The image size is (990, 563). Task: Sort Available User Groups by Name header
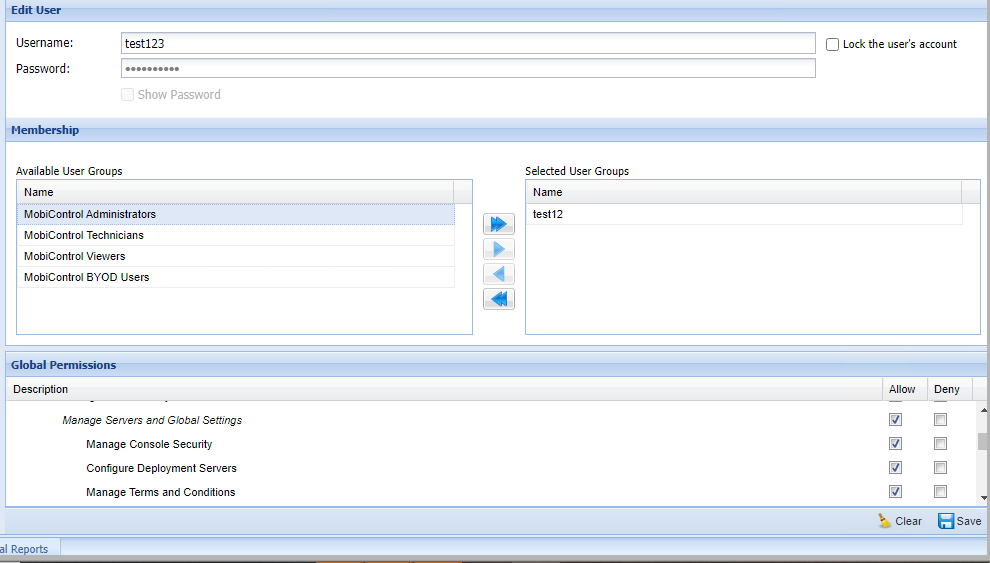click(x=235, y=192)
